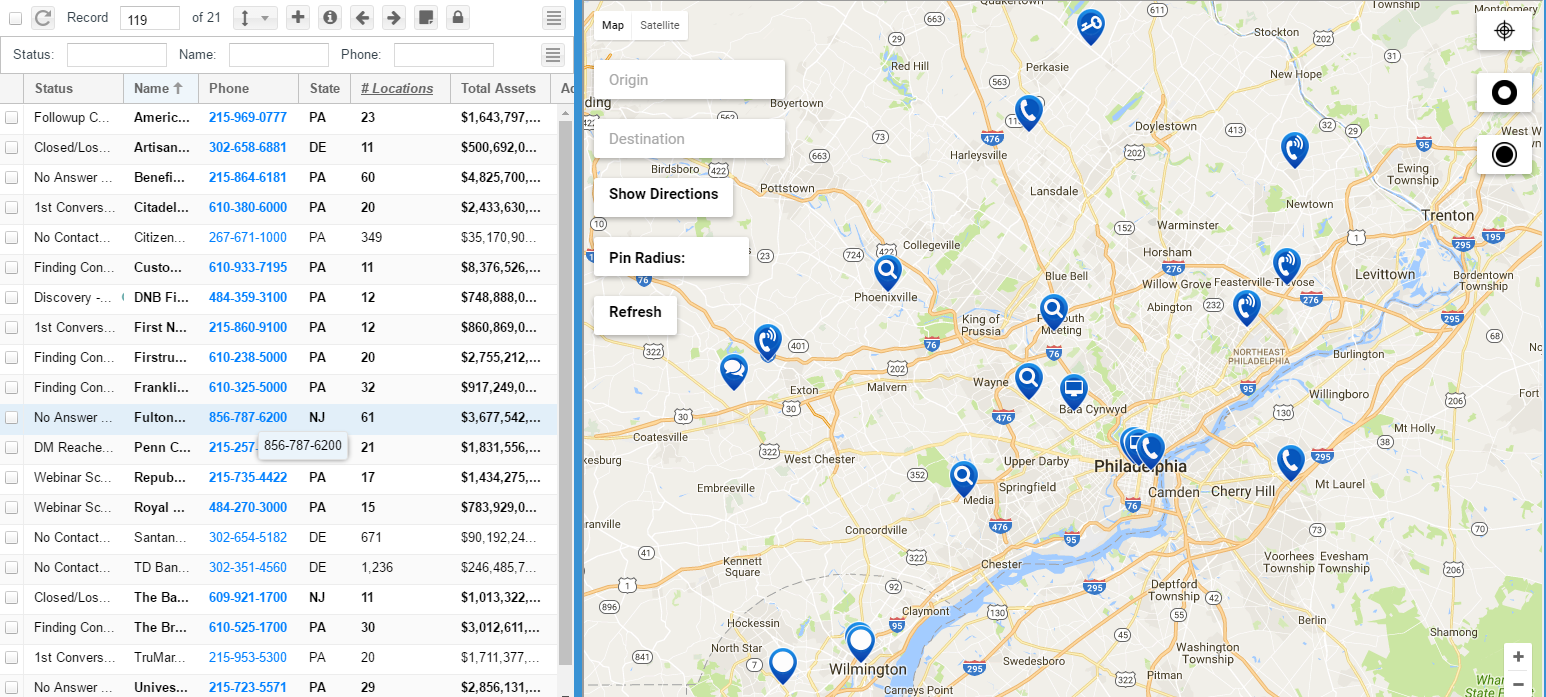The height and width of the screenshot is (697, 1546).
Task: Select the blank pin near North Star
Action: pos(783,666)
